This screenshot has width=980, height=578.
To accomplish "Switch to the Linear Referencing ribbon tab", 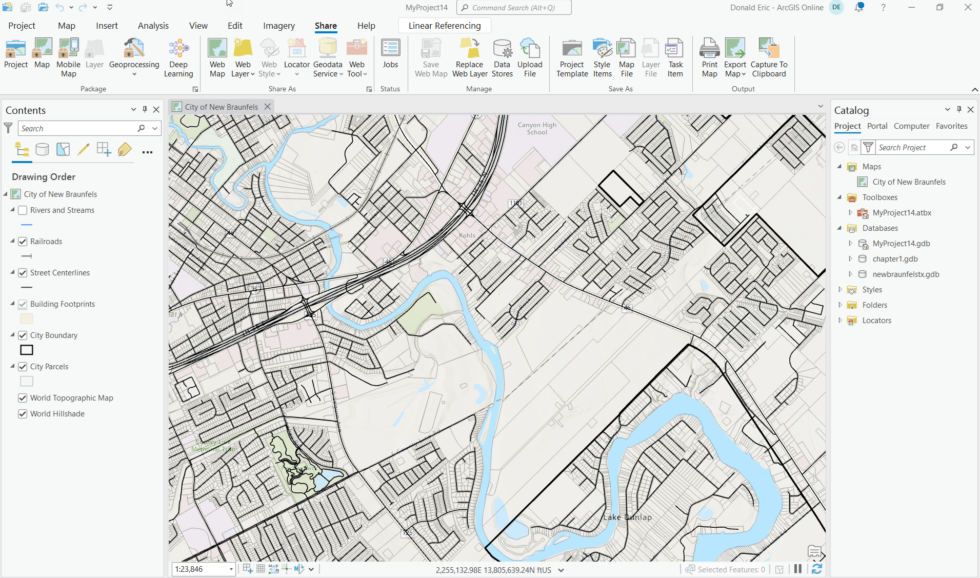I will (443, 25).
